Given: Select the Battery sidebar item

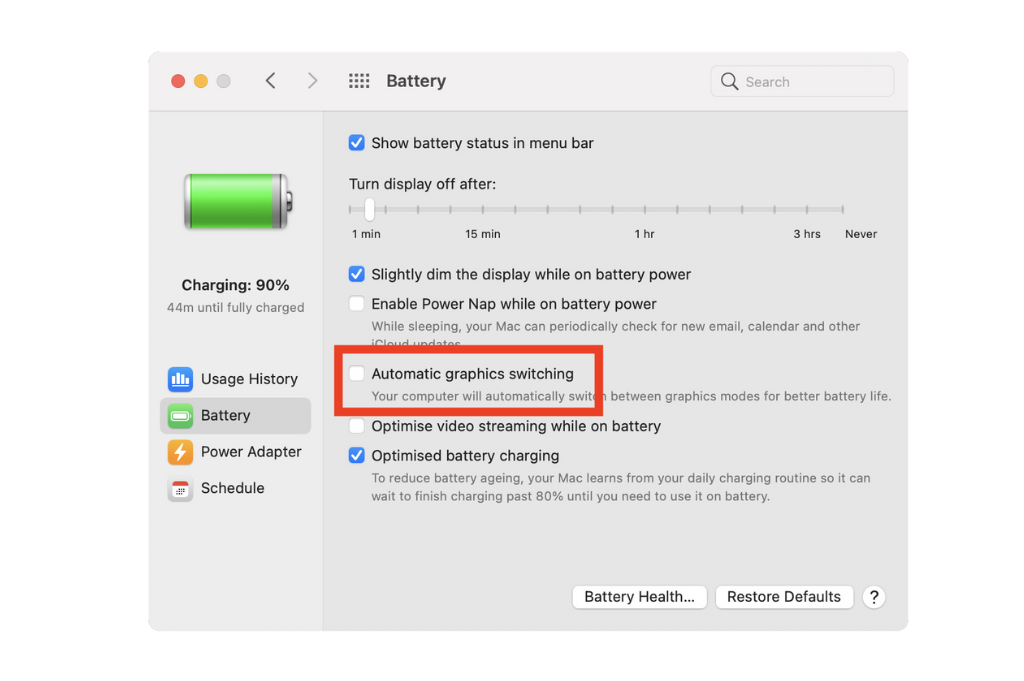Looking at the screenshot, I should 235,415.
